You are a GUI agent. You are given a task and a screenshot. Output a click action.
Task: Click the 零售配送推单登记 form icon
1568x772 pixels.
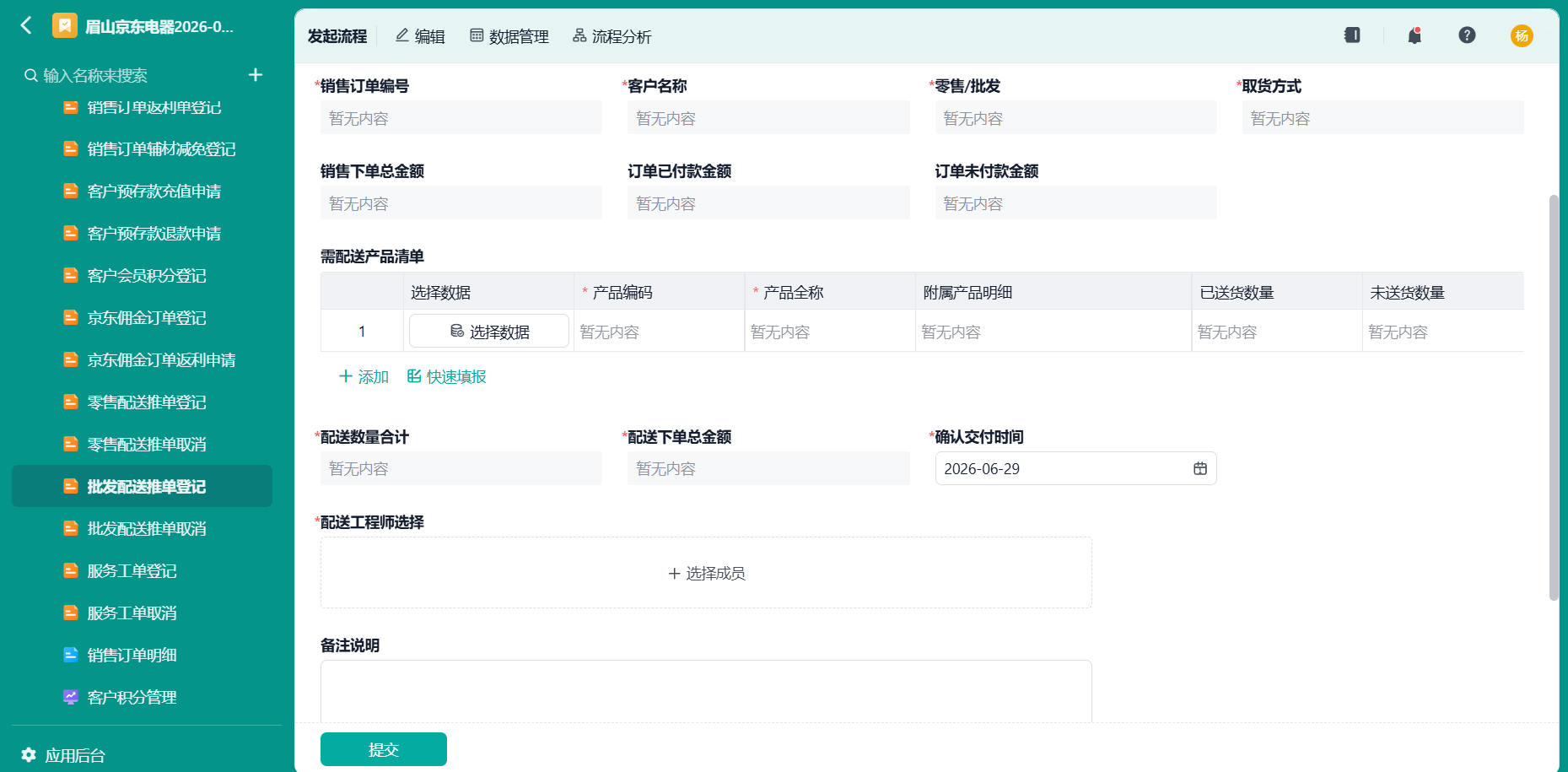click(71, 402)
